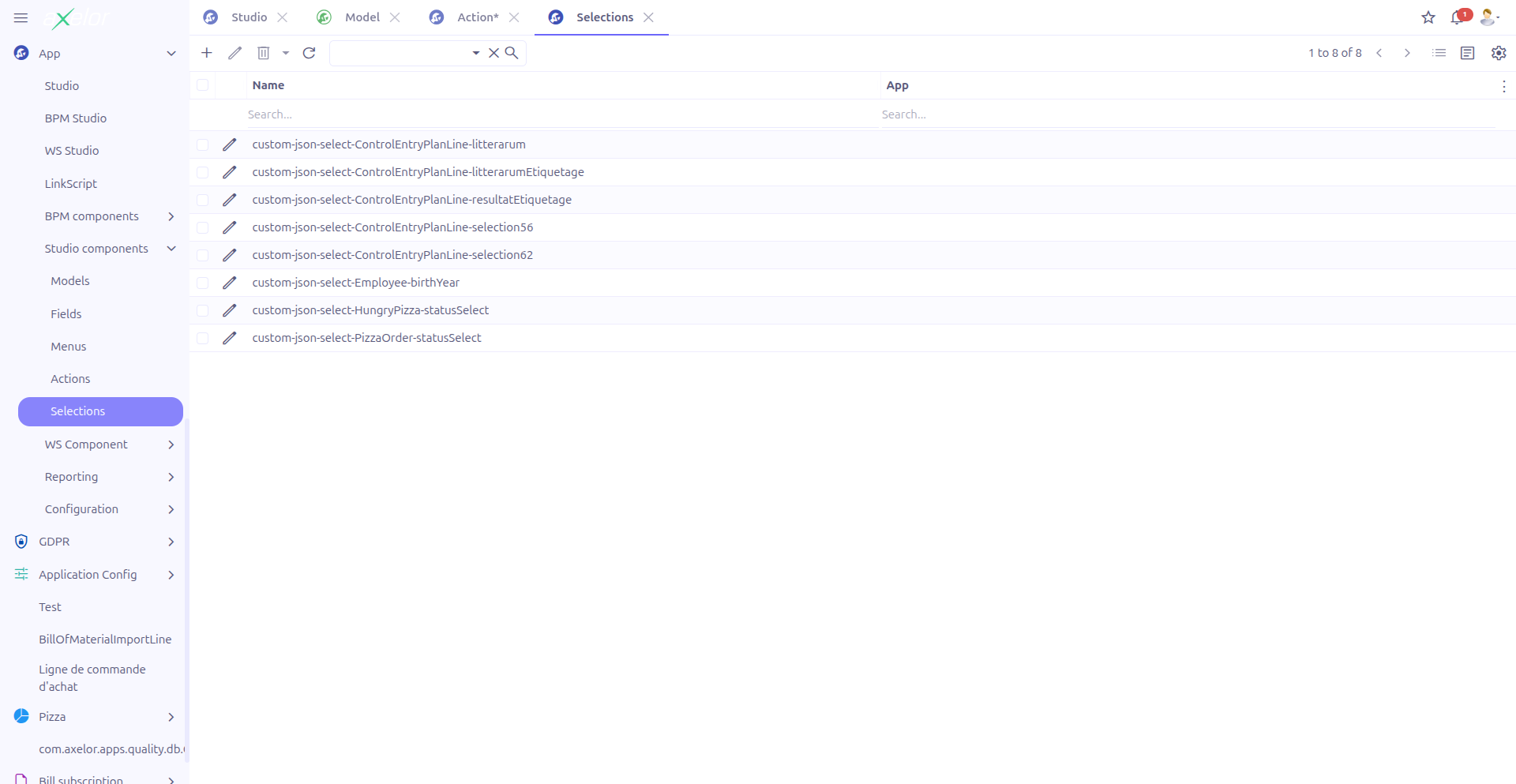
Task: Refresh the selections list
Action: pyautogui.click(x=310, y=53)
